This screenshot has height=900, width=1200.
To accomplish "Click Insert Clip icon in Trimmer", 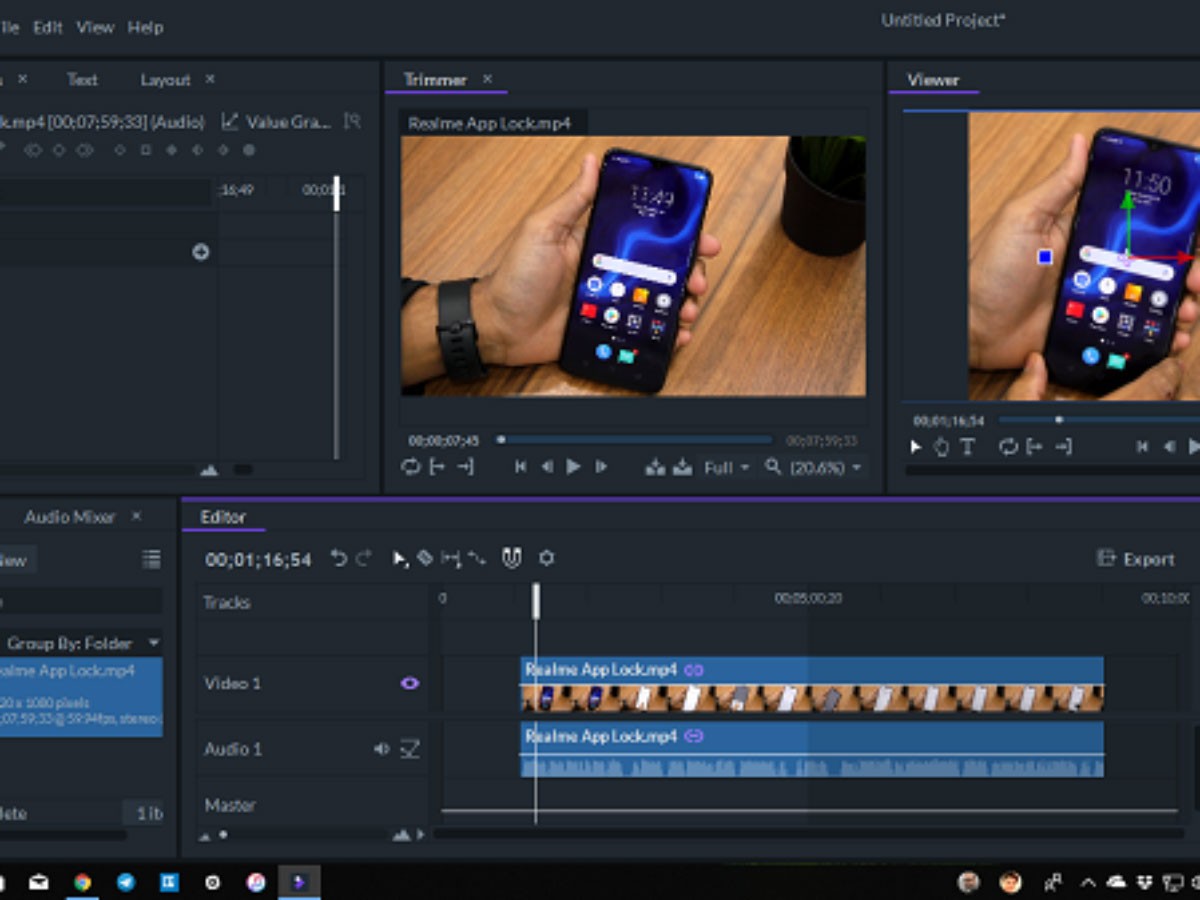I will [x=655, y=466].
